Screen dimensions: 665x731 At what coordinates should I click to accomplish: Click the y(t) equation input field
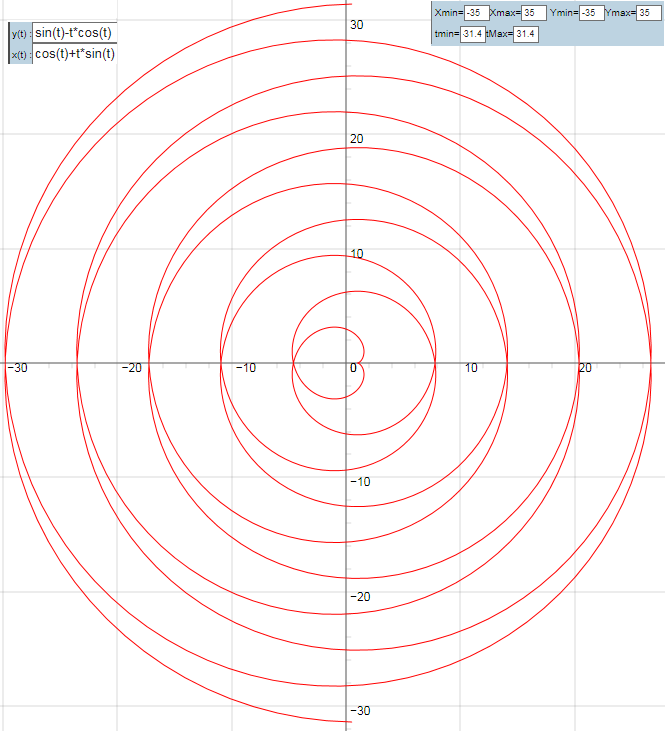point(74,33)
